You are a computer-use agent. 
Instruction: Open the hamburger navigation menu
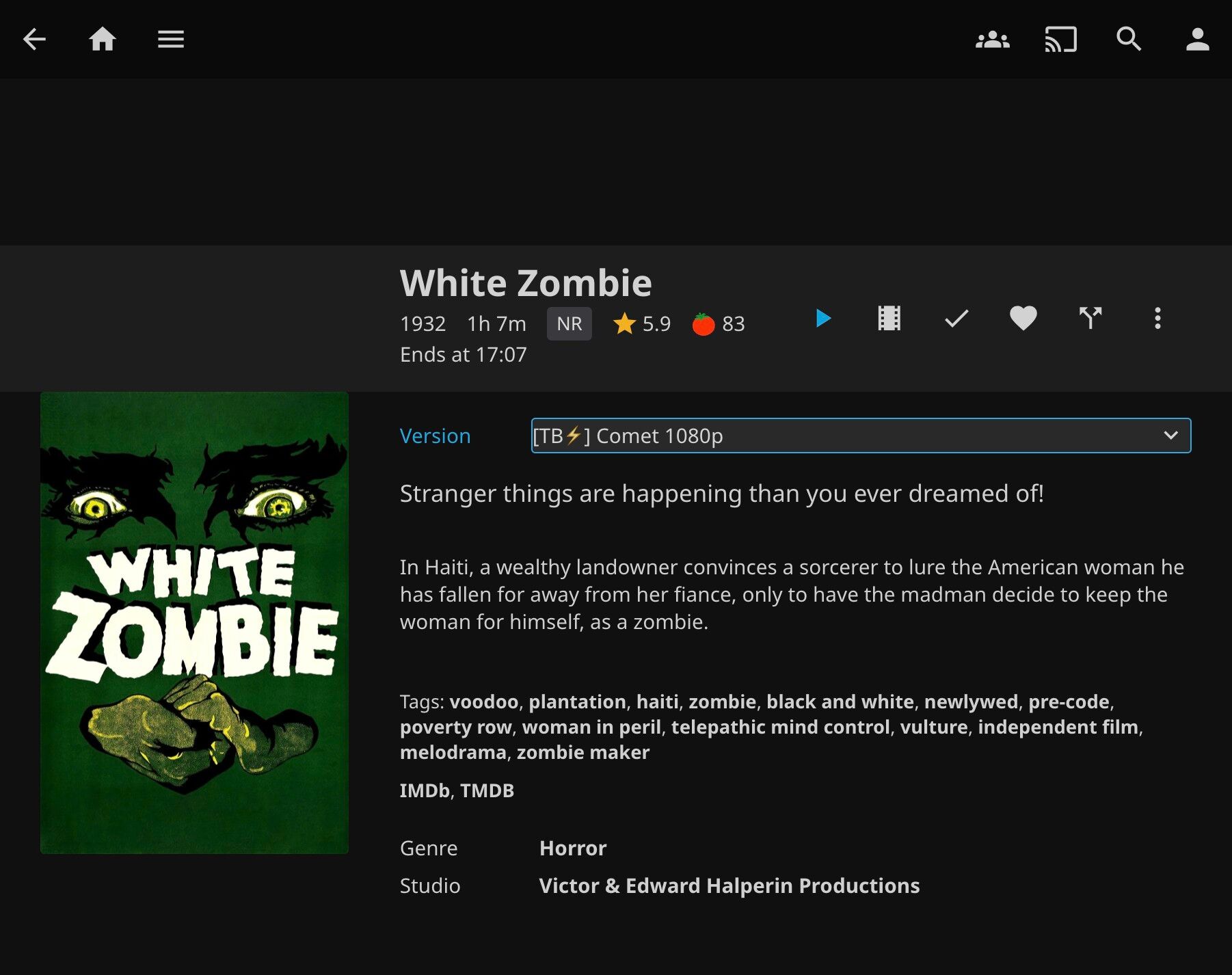point(171,39)
